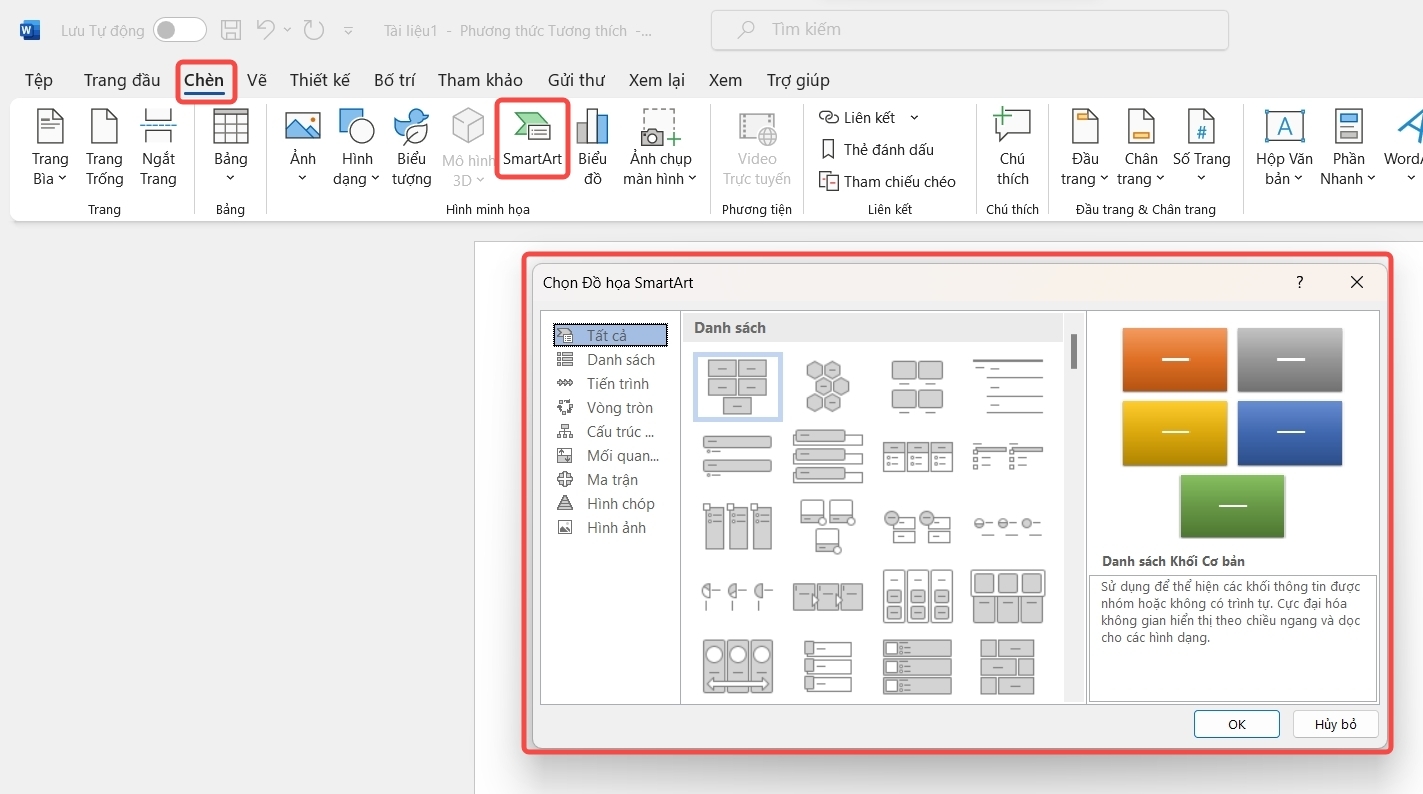Click the Save disk icon in title bar
The image size is (1423, 794).
pyautogui.click(x=231, y=30)
